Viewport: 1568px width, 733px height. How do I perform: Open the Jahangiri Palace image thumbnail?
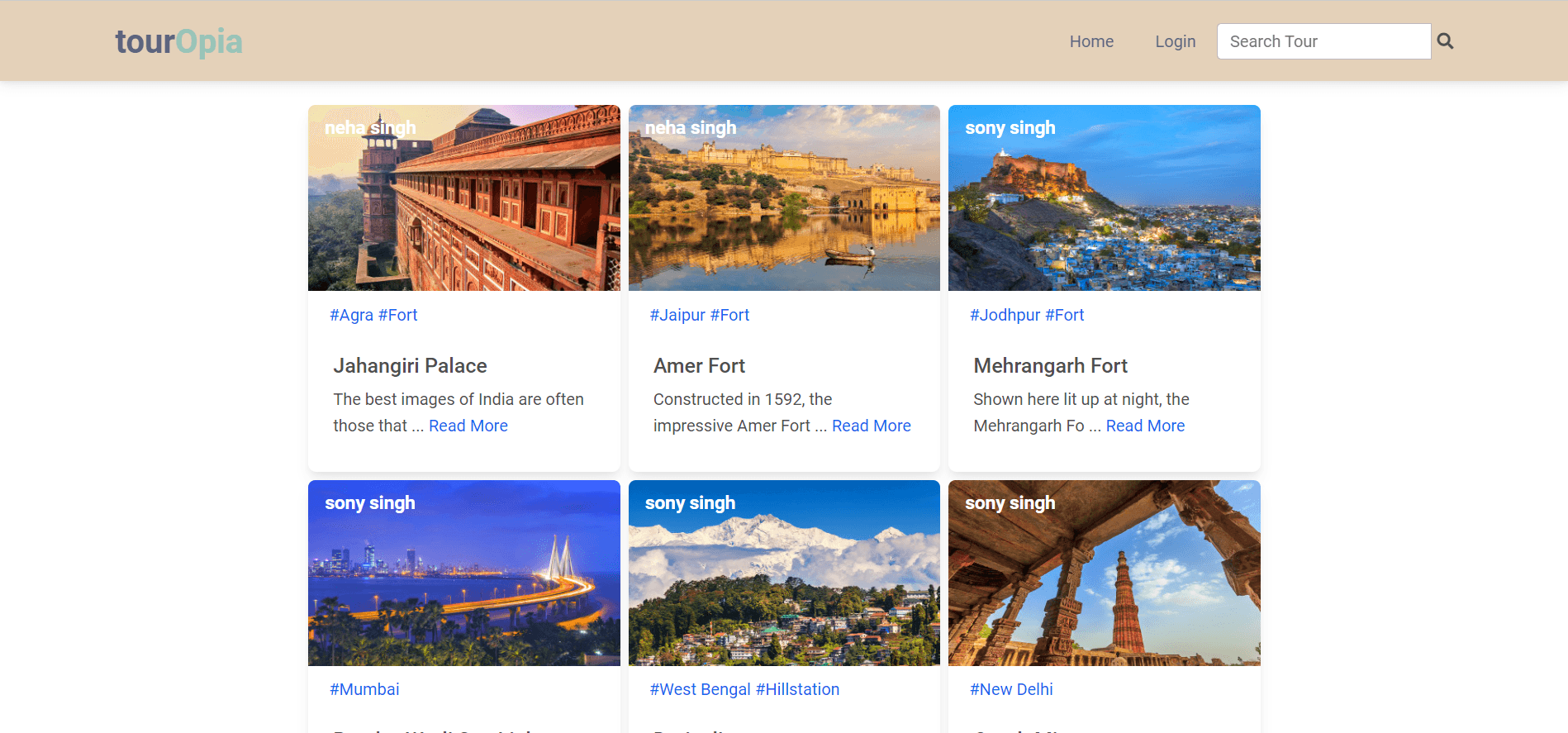coord(463,198)
